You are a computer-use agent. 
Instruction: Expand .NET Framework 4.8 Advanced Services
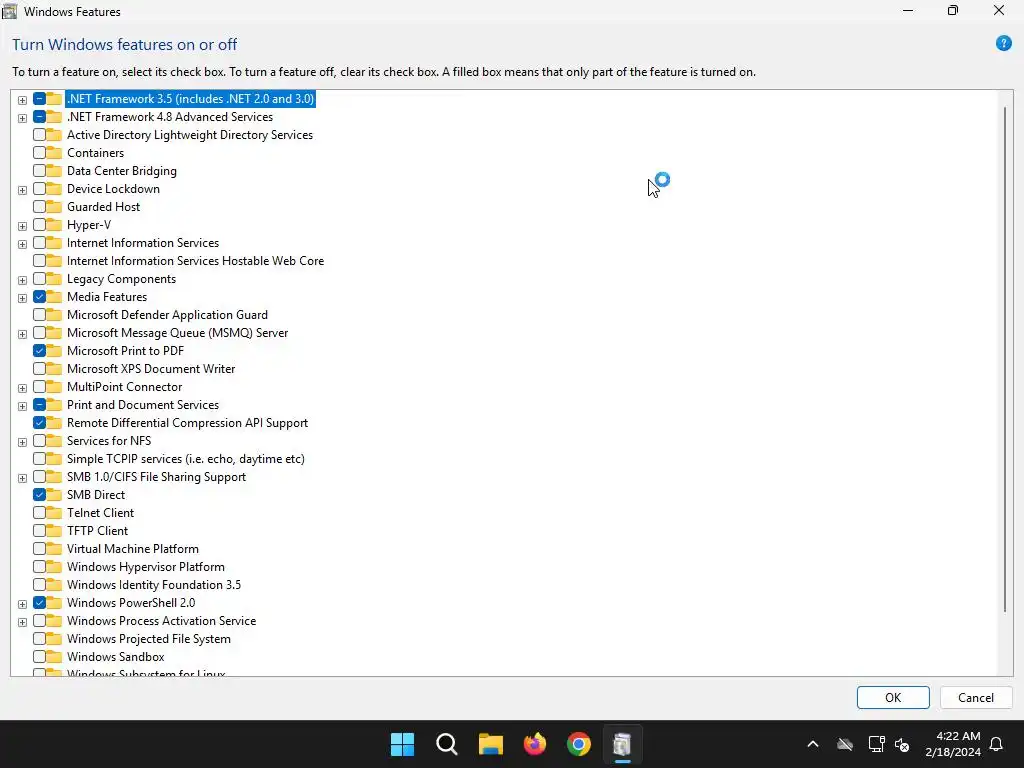tap(22, 118)
